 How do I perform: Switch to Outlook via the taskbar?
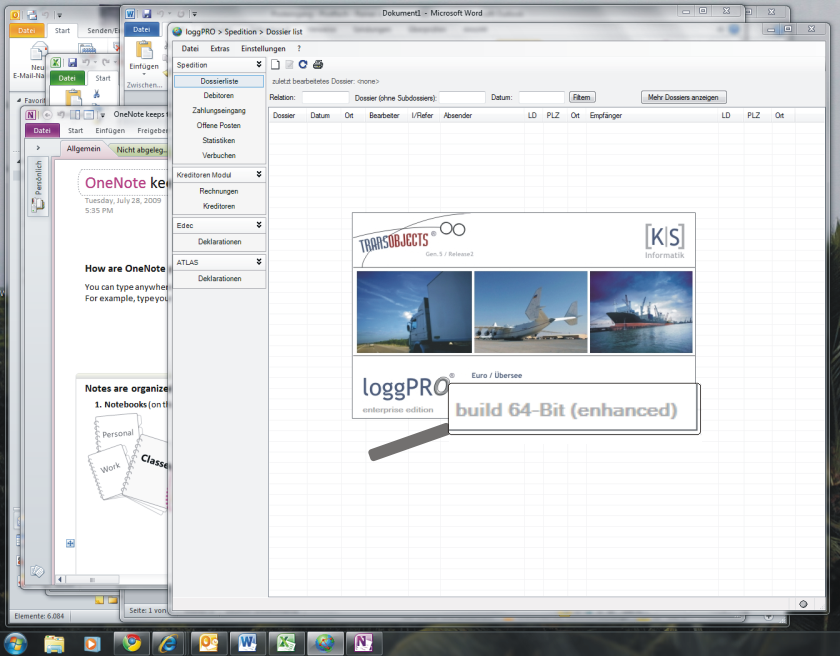pos(208,643)
